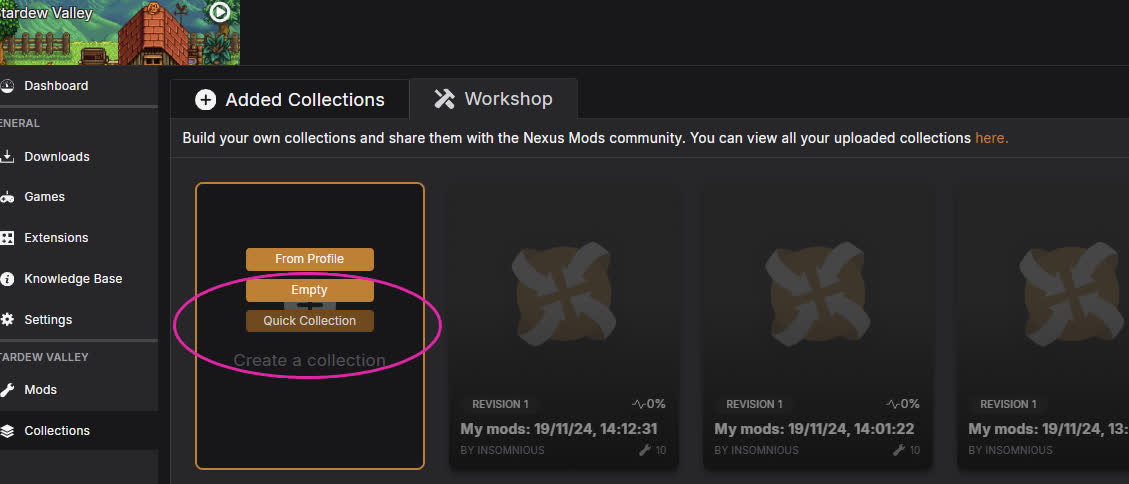Open the Extensions page
Image resolution: width=1129 pixels, height=484 pixels.
(79, 238)
